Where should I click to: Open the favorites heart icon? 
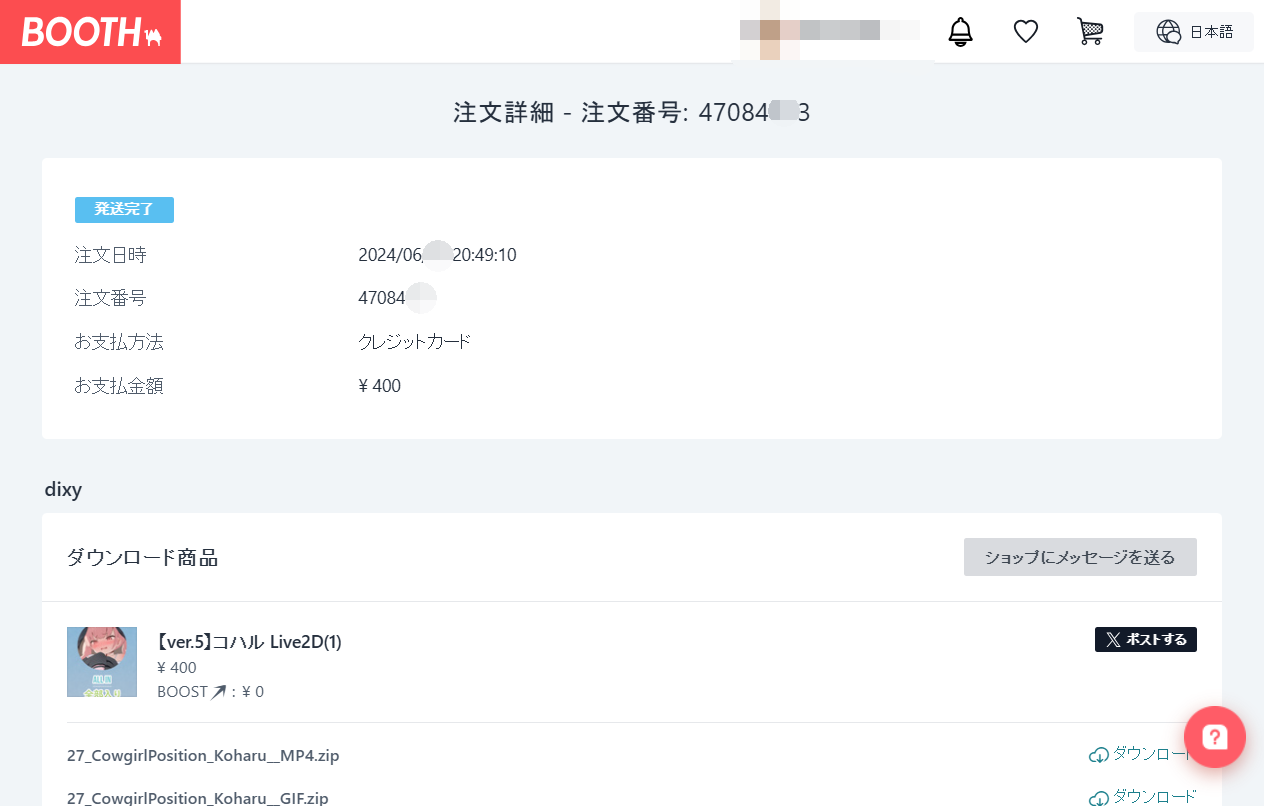coord(1025,32)
